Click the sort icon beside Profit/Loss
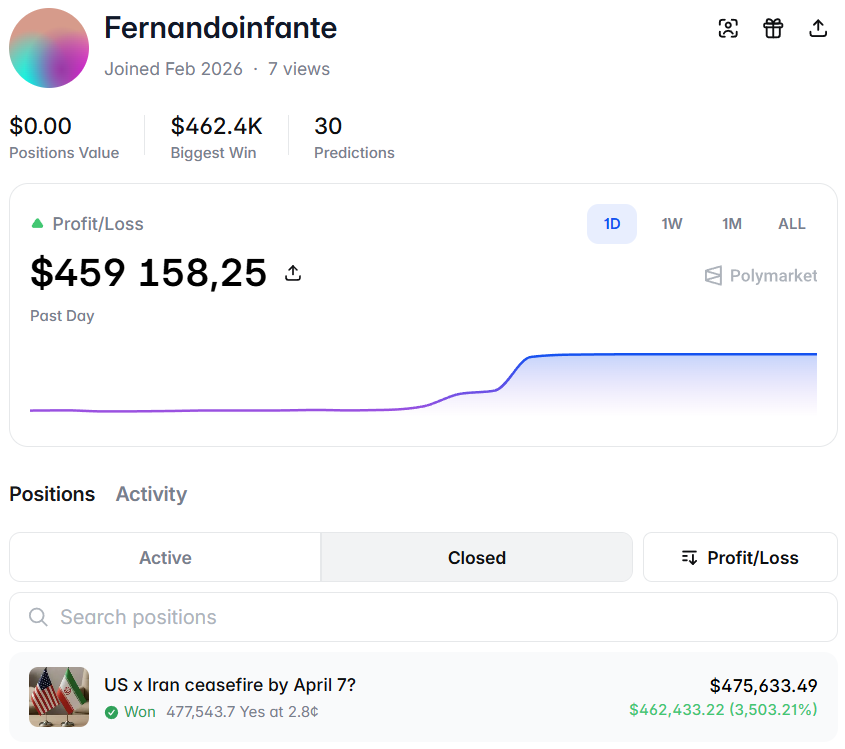Viewport: 845px width, 749px height. pyautogui.click(x=689, y=558)
